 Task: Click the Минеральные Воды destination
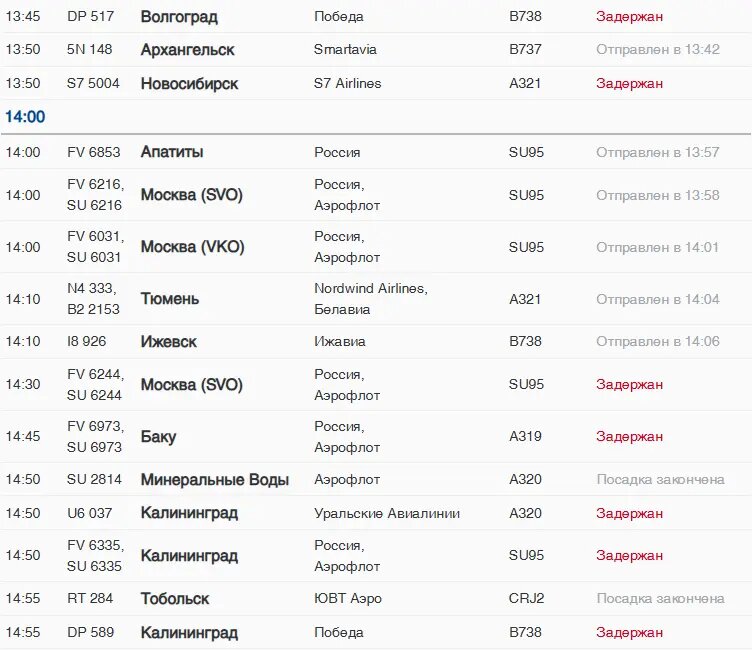pyautogui.click(x=214, y=480)
